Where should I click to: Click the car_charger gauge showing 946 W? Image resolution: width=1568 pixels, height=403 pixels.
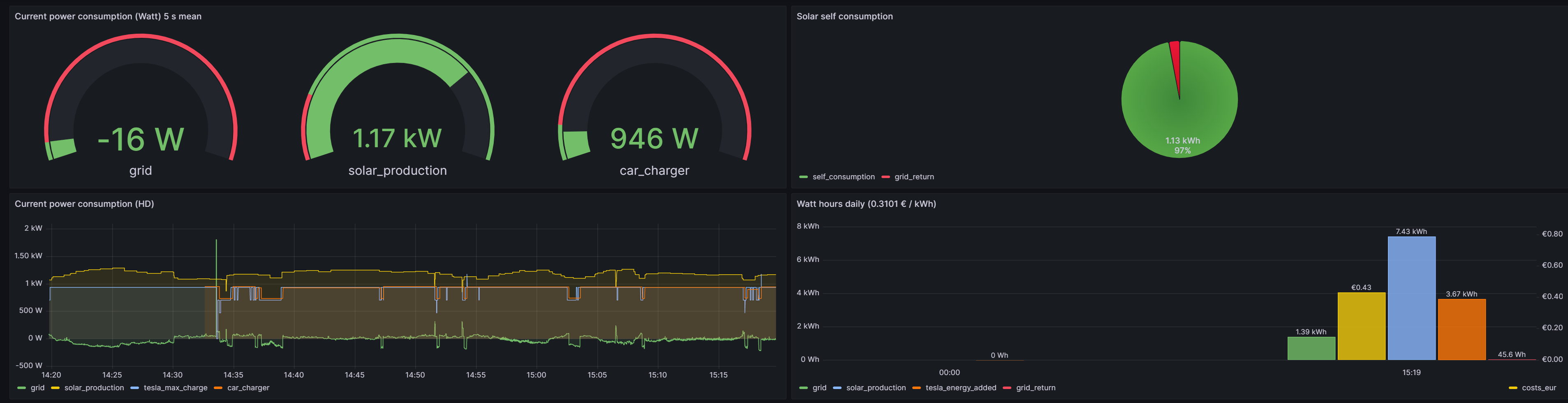(654, 97)
